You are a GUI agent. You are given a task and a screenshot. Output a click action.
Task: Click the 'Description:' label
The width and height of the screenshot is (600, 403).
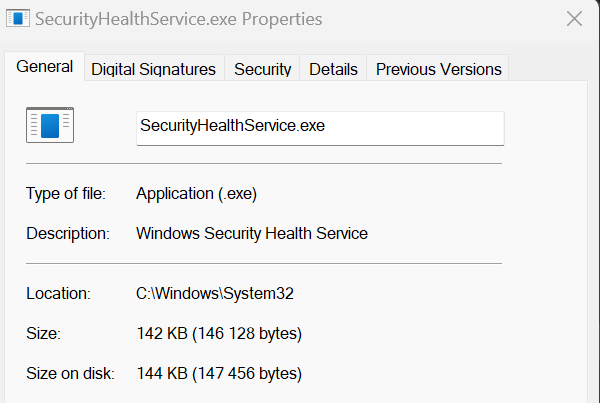click(68, 233)
